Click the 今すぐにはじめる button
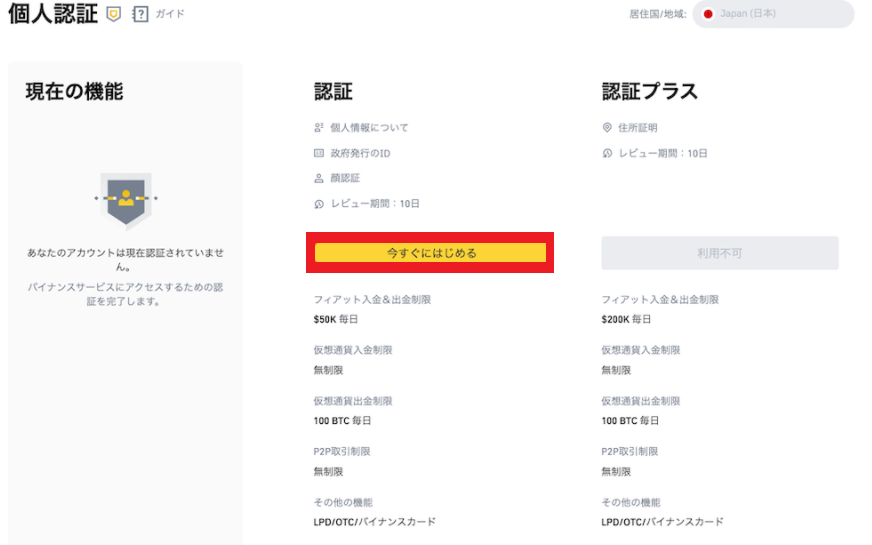This screenshot has width=872, height=545. point(430,252)
